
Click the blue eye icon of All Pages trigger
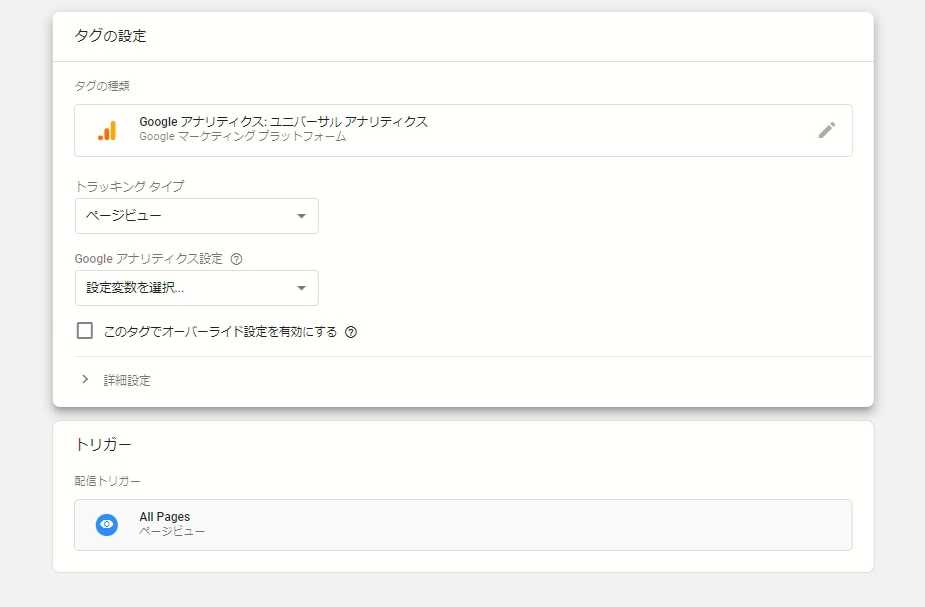107,524
